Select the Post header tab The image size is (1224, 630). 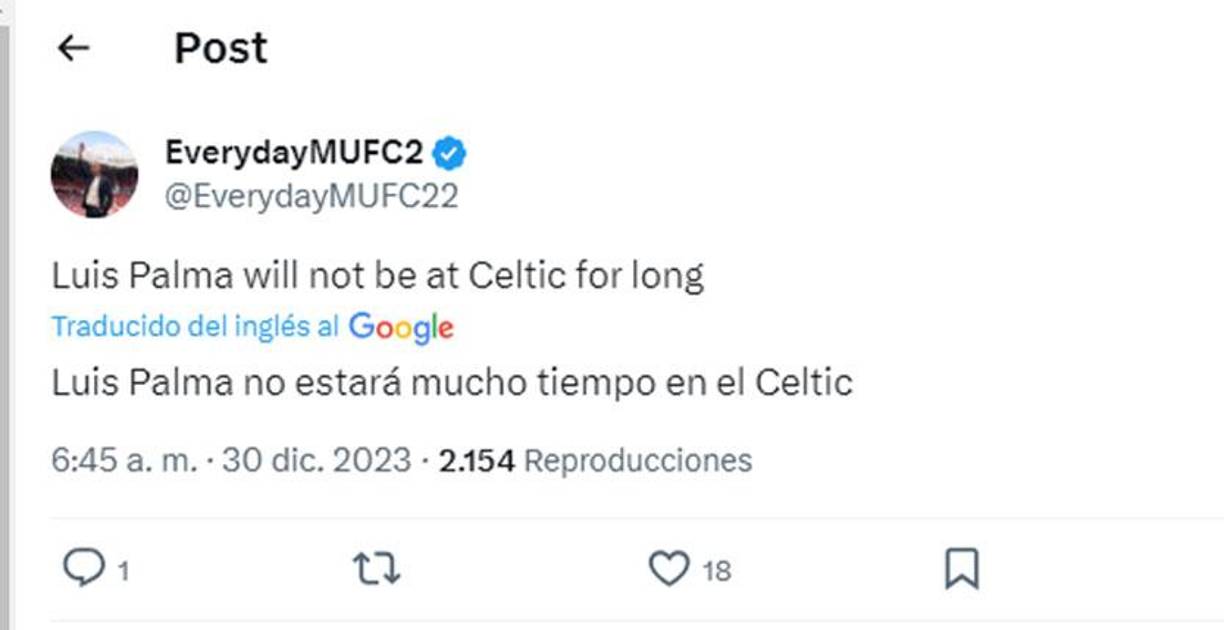pos(220,46)
